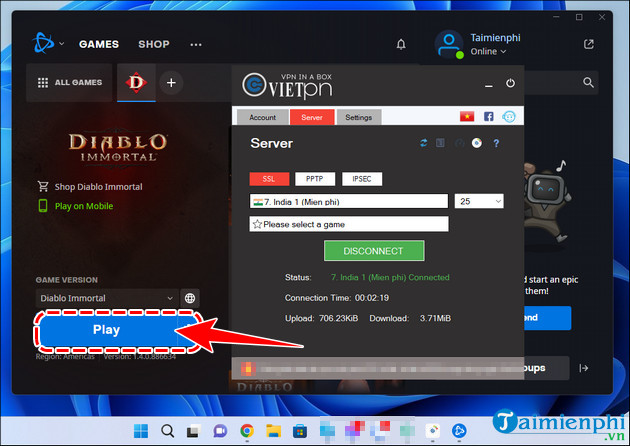
Task: Click the connected status text
Action: point(390,278)
